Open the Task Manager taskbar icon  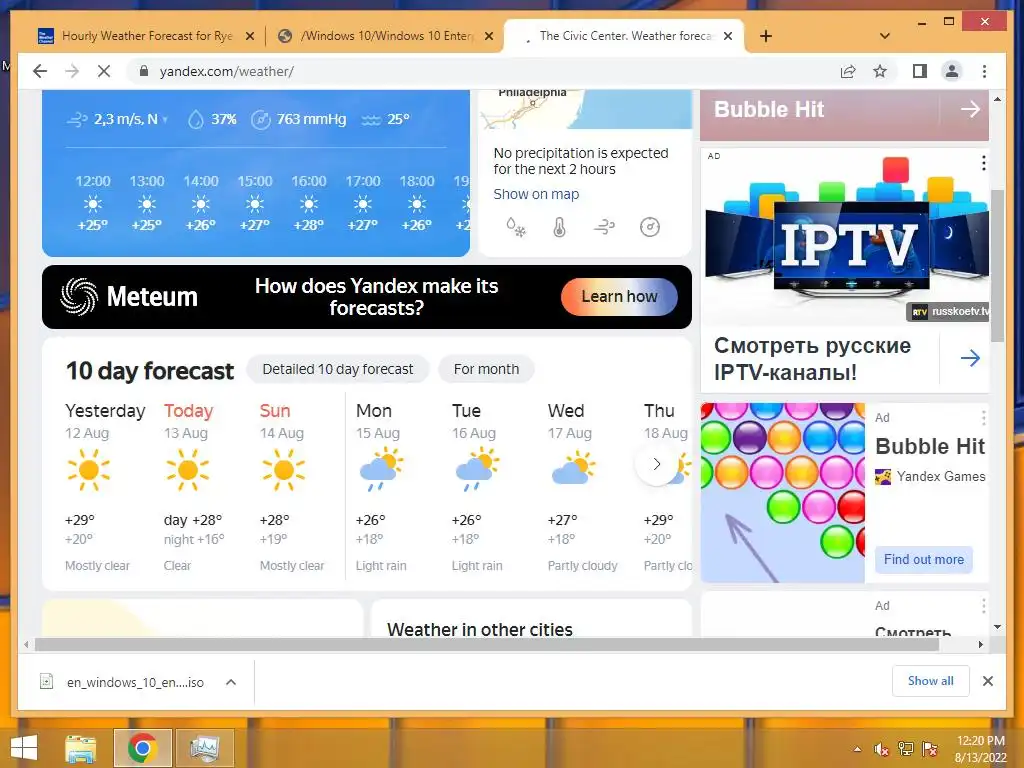(204, 748)
